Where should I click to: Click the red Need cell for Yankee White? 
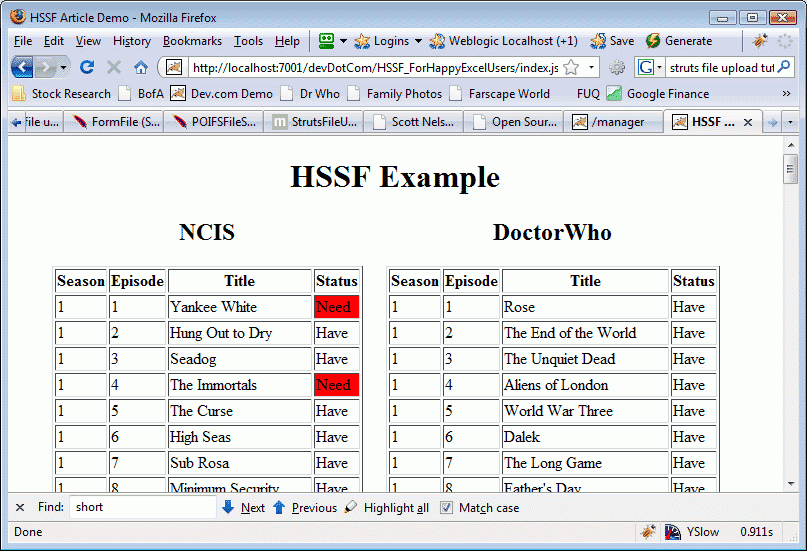pyautogui.click(x=337, y=307)
